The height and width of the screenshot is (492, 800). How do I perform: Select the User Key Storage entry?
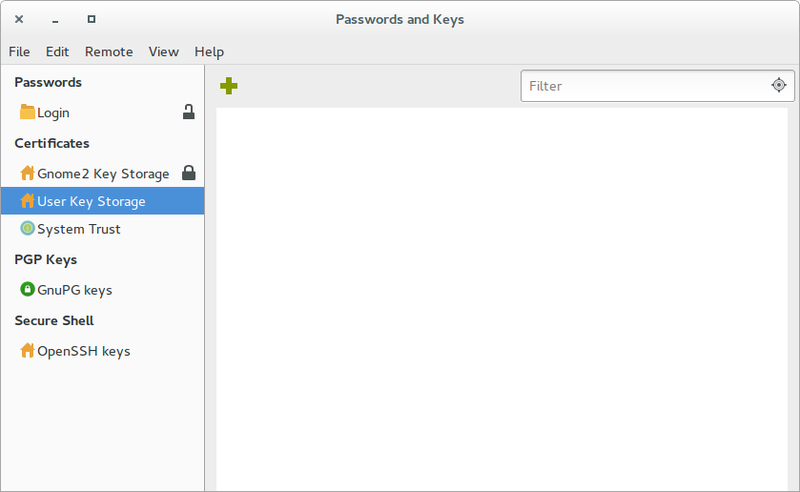[x=103, y=201]
